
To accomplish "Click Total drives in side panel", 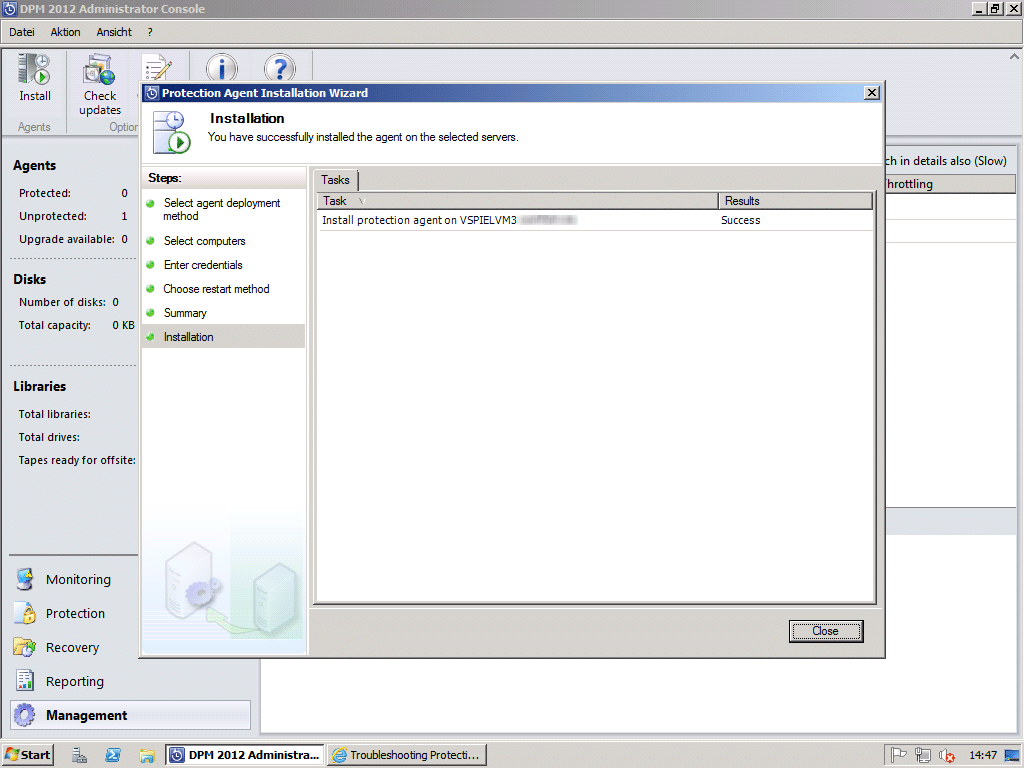I will 49,437.
